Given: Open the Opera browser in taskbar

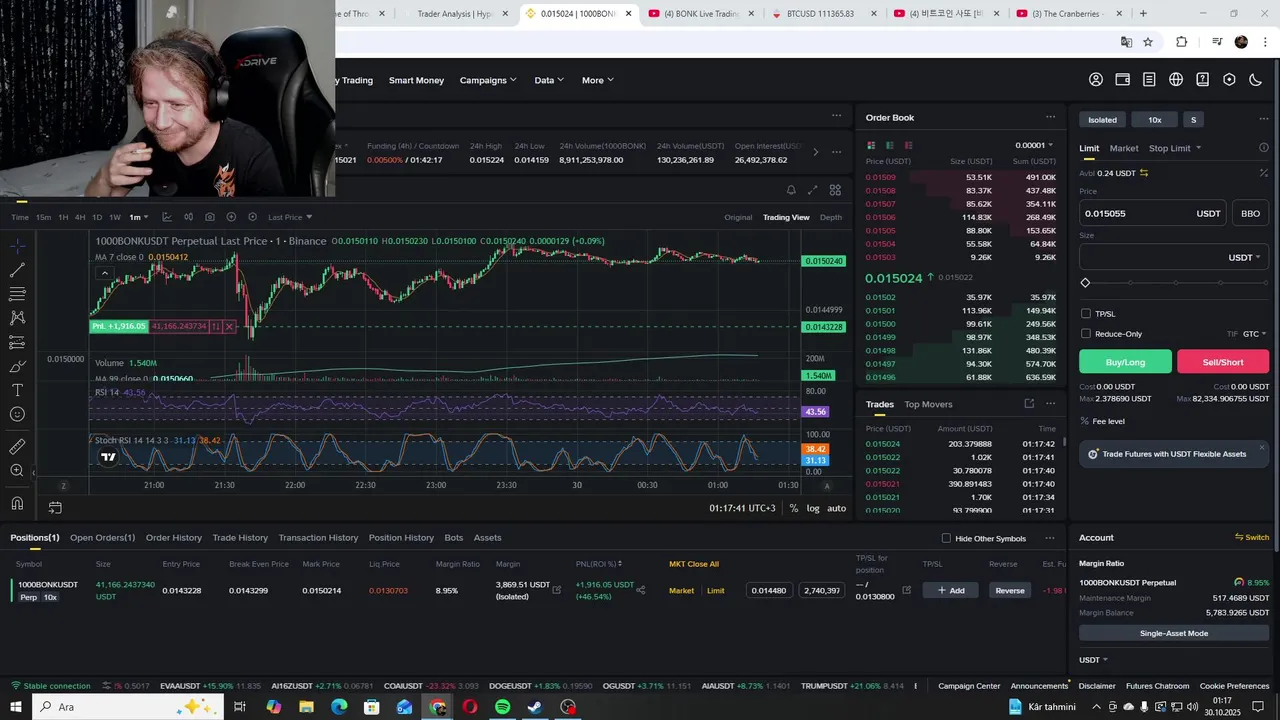Looking at the screenshot, I should [470, 707].
